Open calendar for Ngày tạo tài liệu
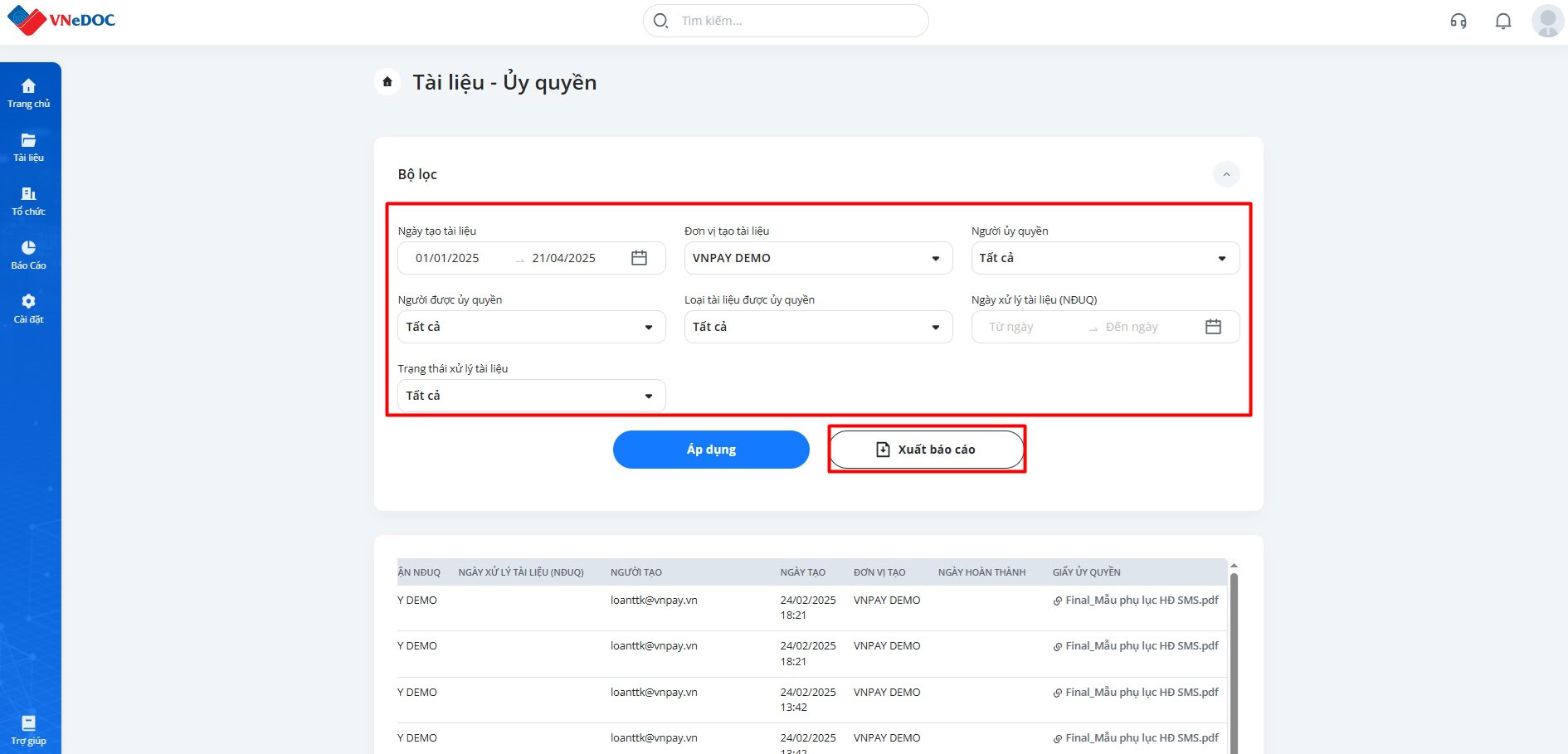The height and width of the screenshot is (754, 1568). [x=639, y=258]
